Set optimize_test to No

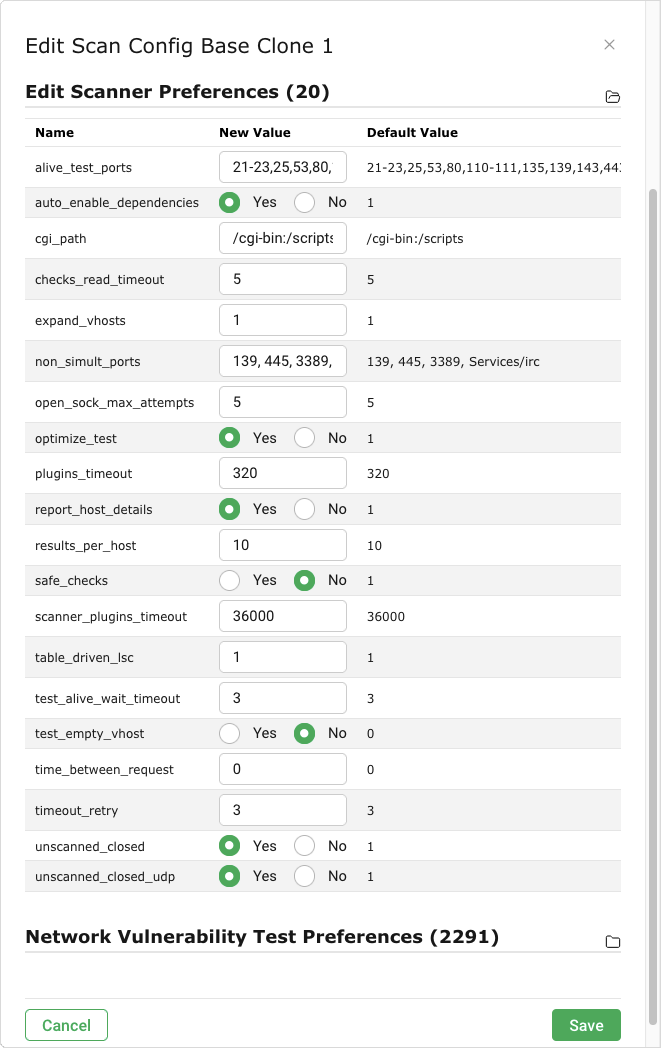coord(305,438)
